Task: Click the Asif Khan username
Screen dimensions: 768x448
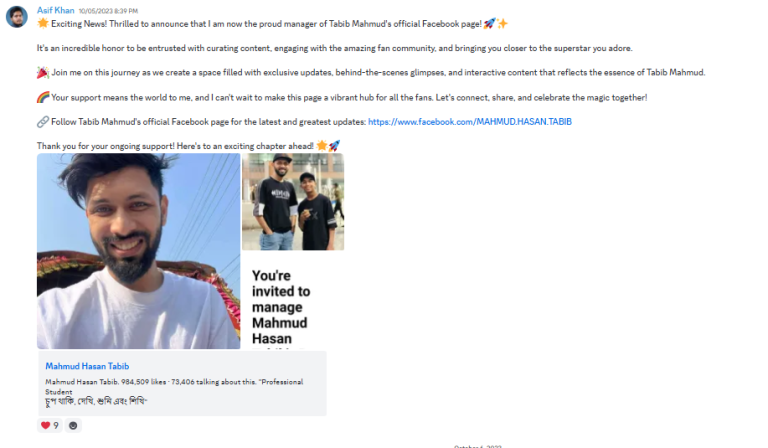Action: pos(55,10)
